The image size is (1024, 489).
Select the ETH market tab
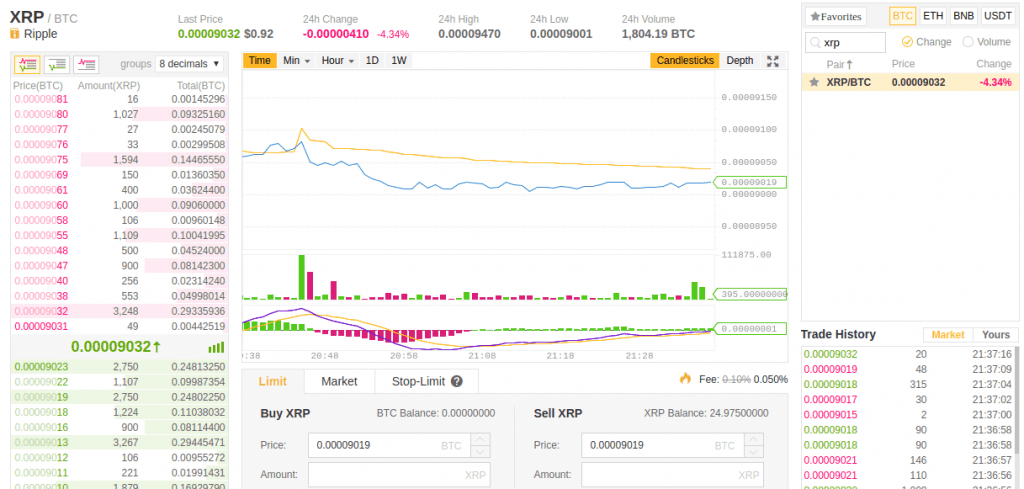[x=933, y=16]
